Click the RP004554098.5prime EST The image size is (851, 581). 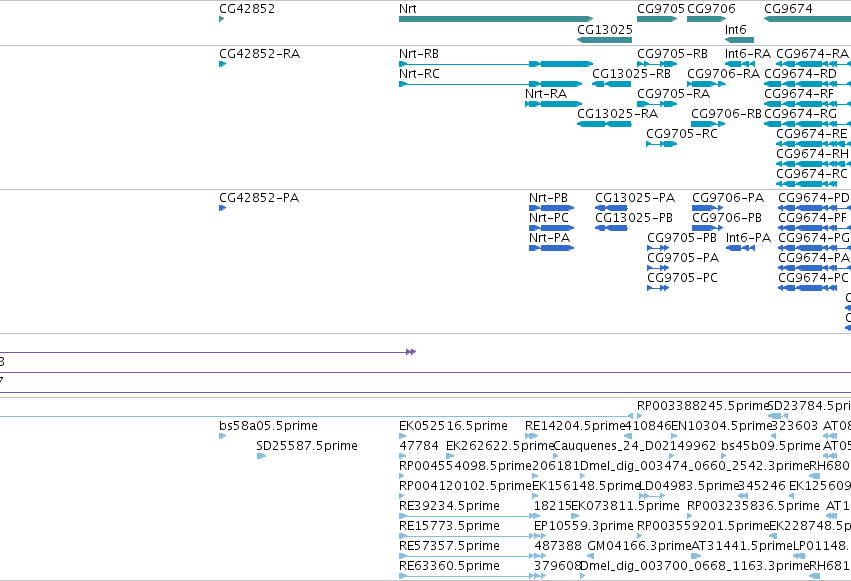402,476
